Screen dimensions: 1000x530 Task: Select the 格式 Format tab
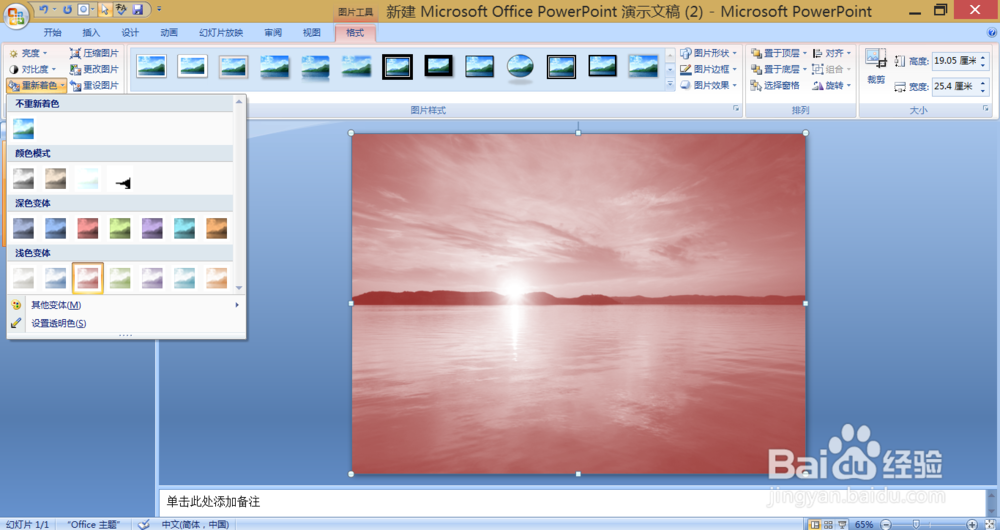coord(355,33)
